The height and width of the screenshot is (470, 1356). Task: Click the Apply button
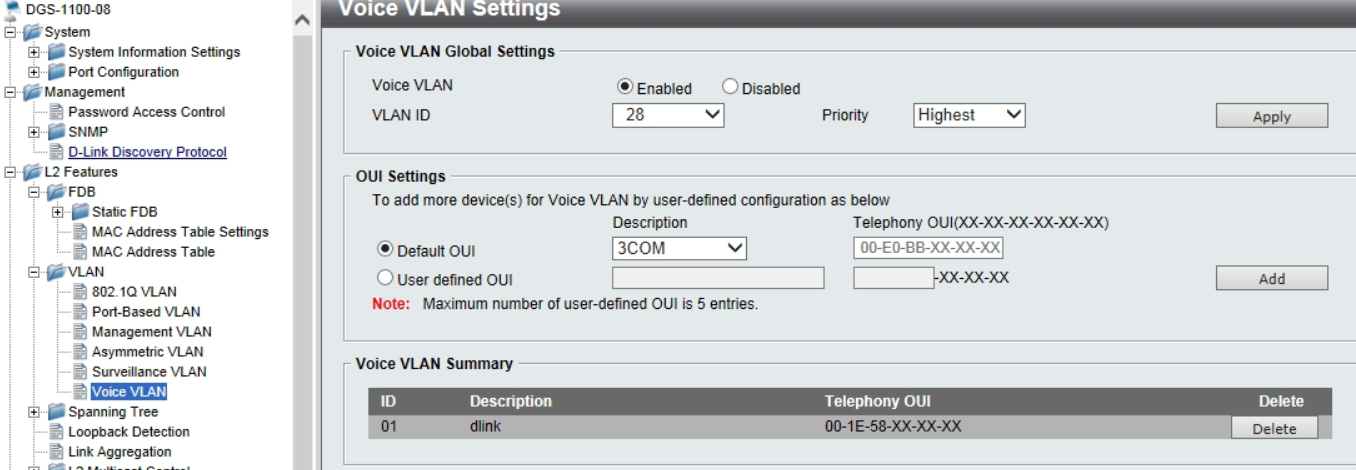(1271, 116)
